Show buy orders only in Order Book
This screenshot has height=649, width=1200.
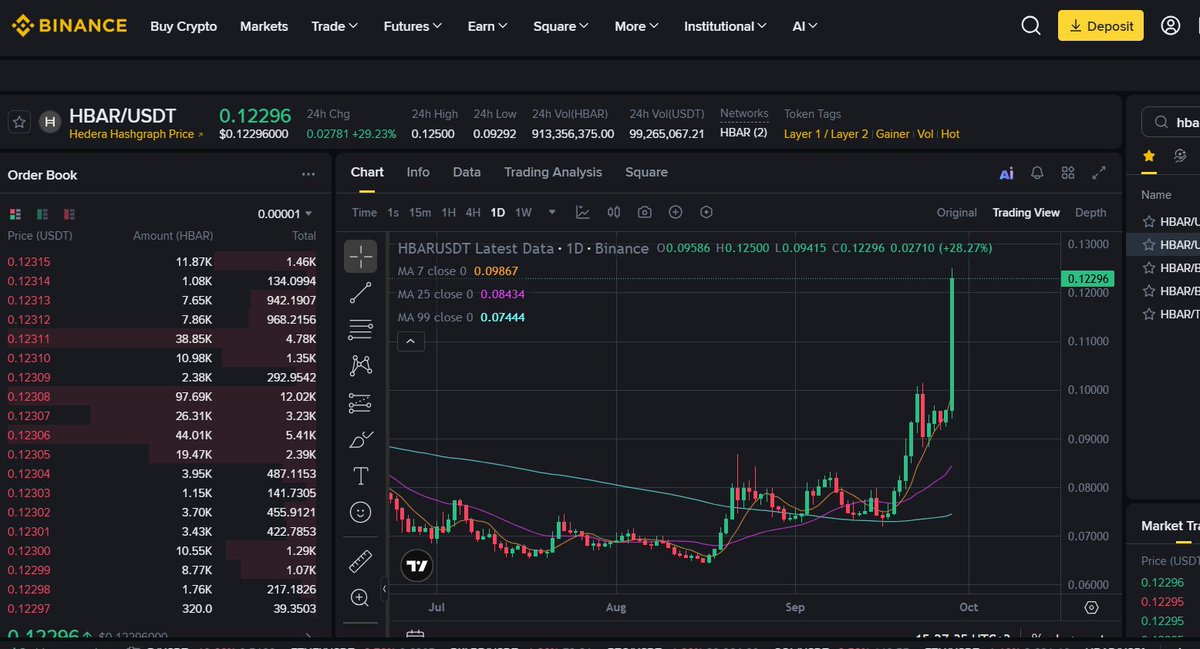coord(42,214)
